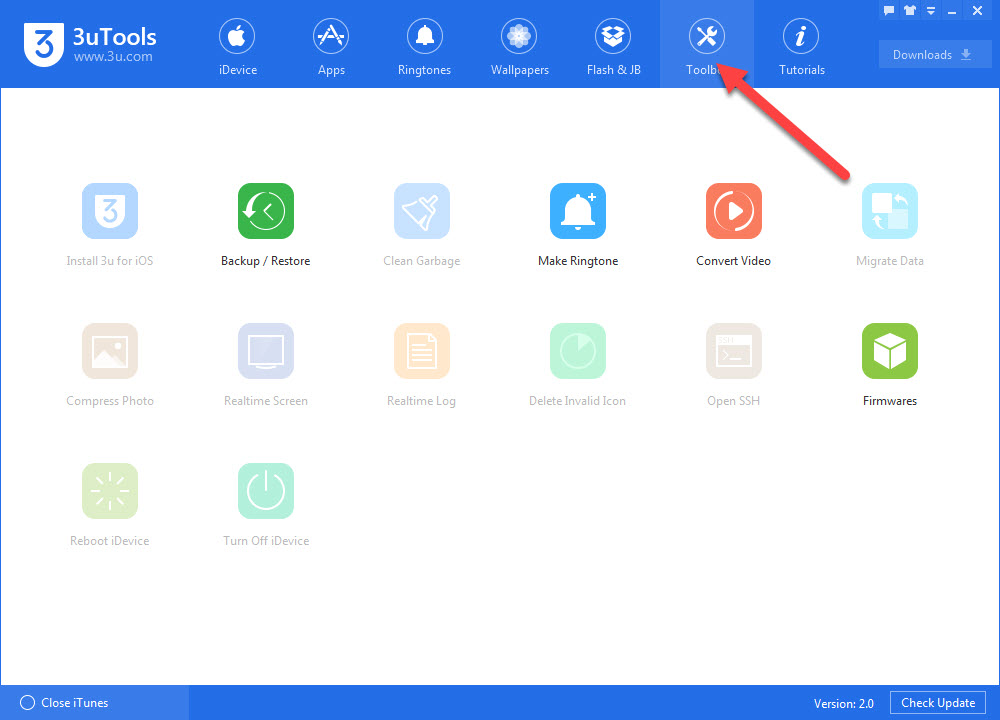The height and width of the screenshot is (720, 1000).
Task: Open the Flash & JB section
Action: coord(613,46)
